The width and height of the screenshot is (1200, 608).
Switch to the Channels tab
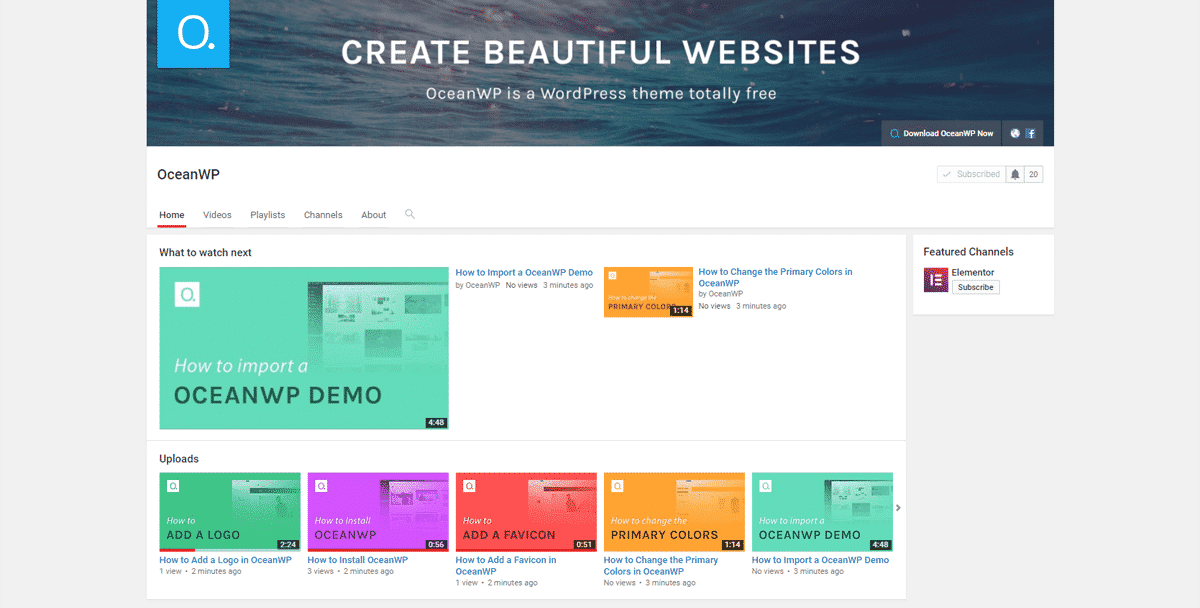coord(323,215)
